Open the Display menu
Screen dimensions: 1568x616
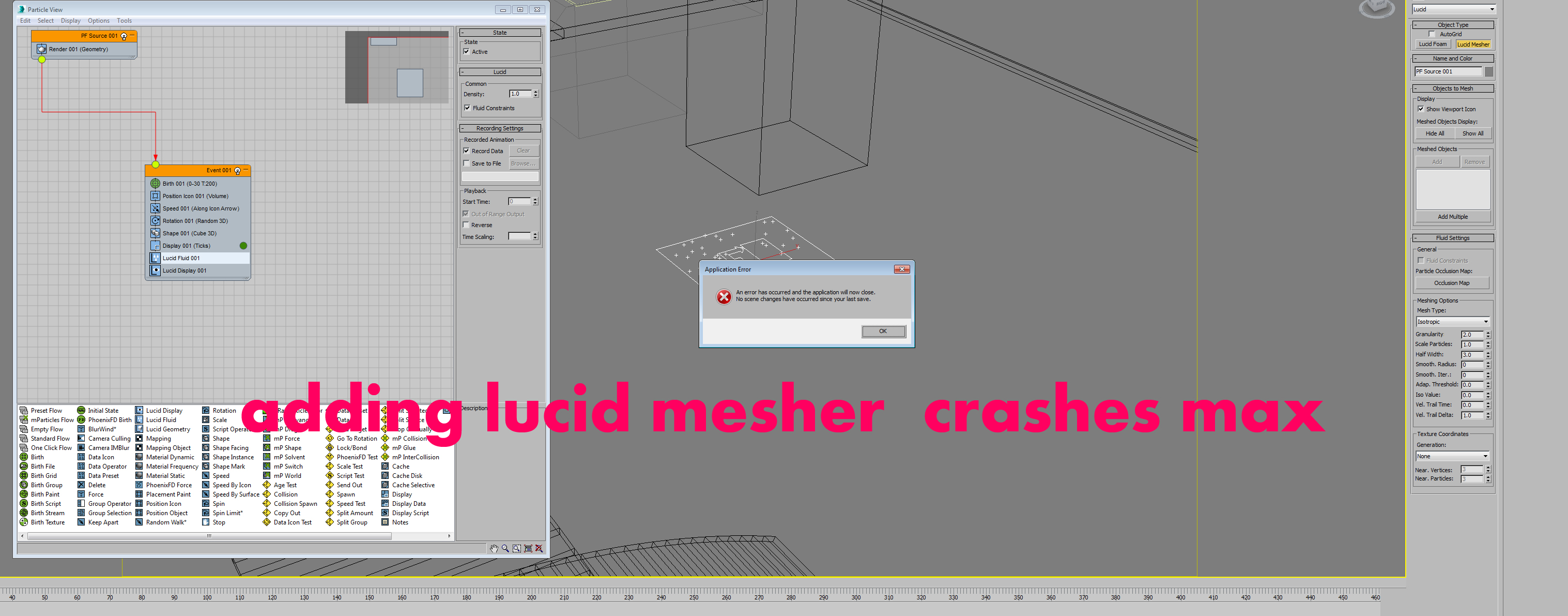coord(71,21)
